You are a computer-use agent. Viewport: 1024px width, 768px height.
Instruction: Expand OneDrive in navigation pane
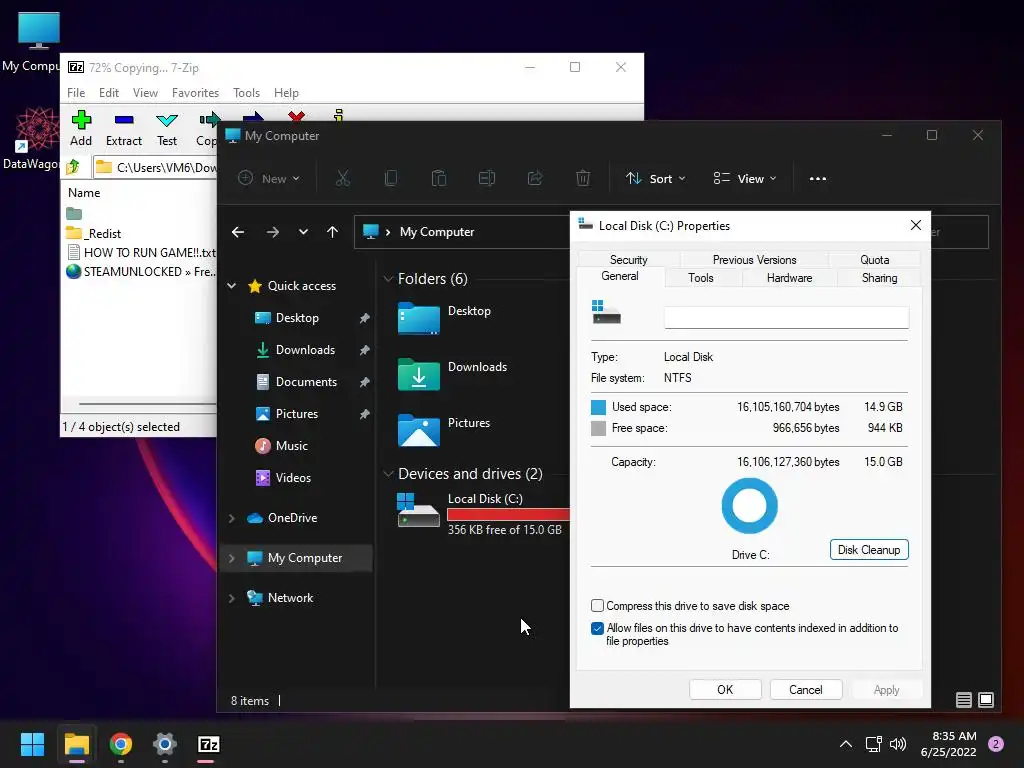[x=231, y=518]
